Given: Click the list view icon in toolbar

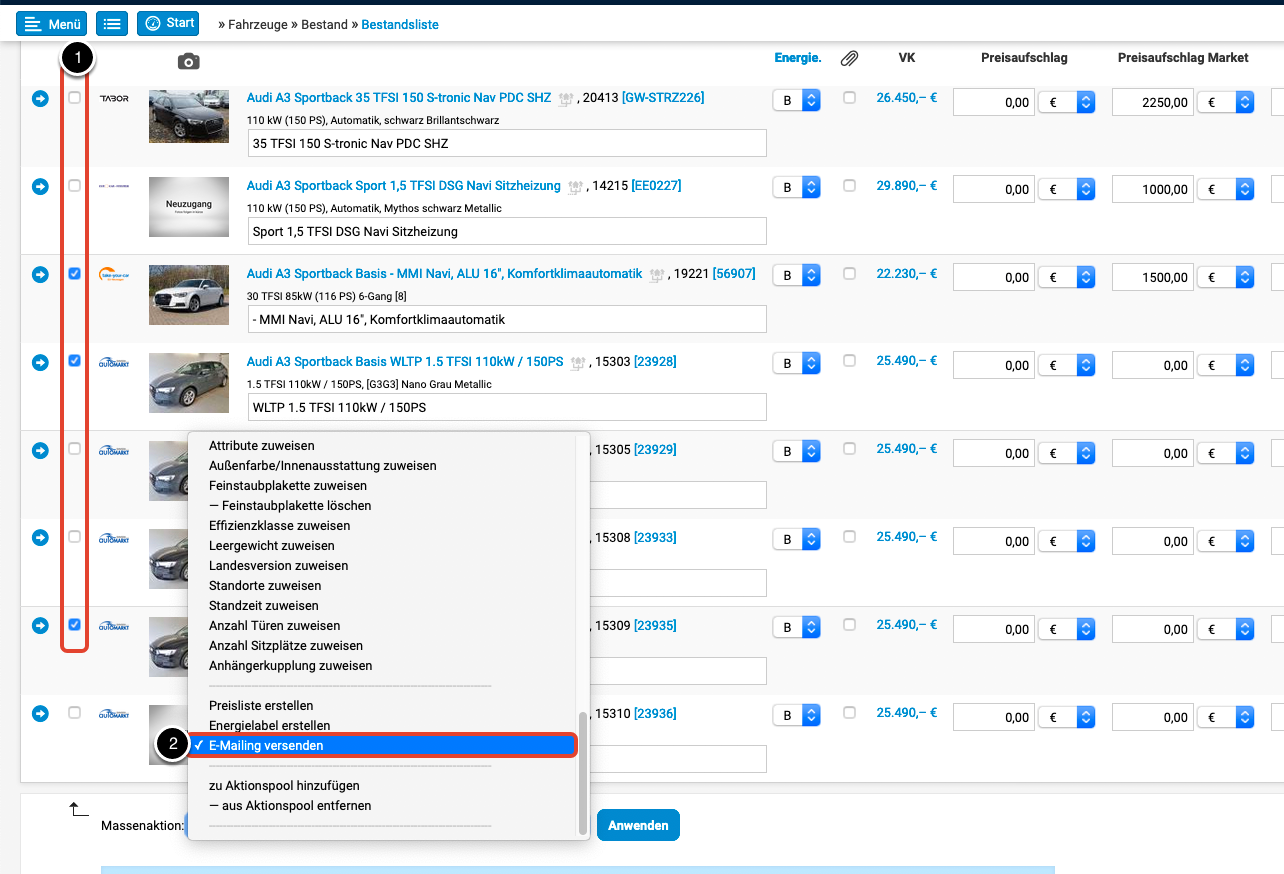Looking at the screenshot, I should pos(113,23).
